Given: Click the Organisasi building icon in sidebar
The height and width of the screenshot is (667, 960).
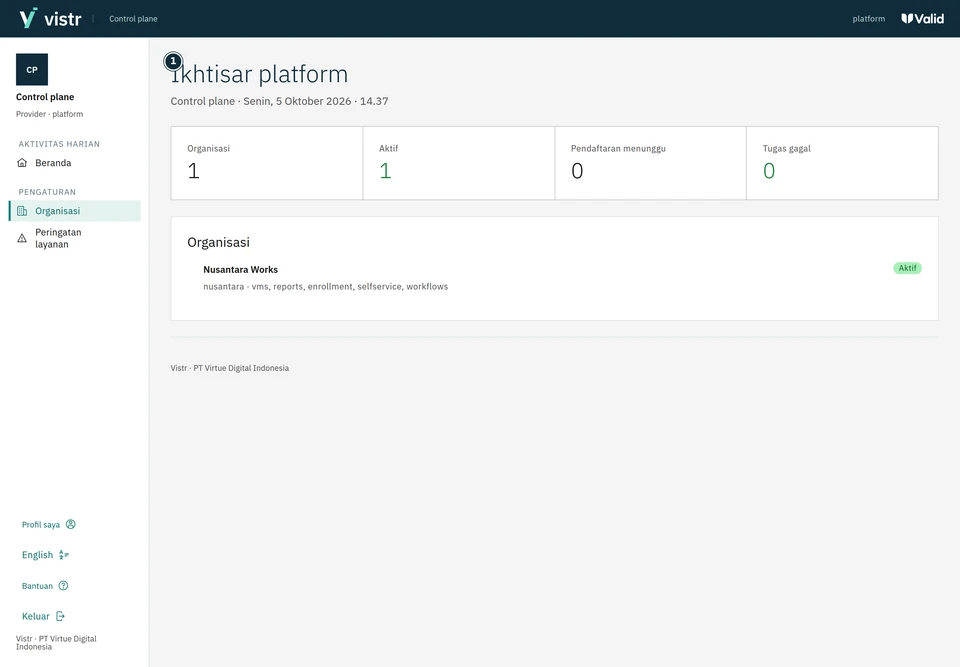Looking at the screenshot, I should coord(22,211).
